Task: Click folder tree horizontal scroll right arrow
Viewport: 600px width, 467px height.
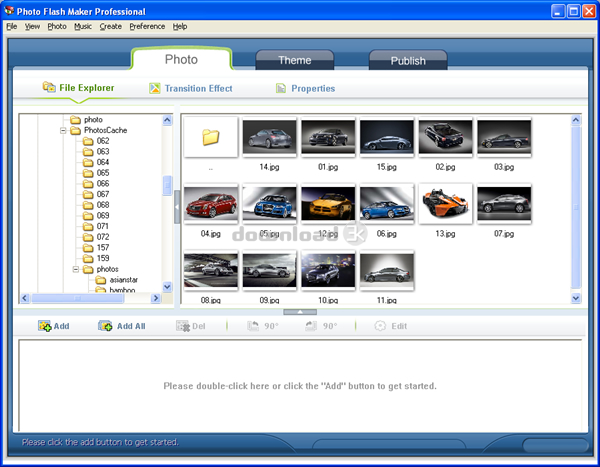Action: (x=155, y=298)
